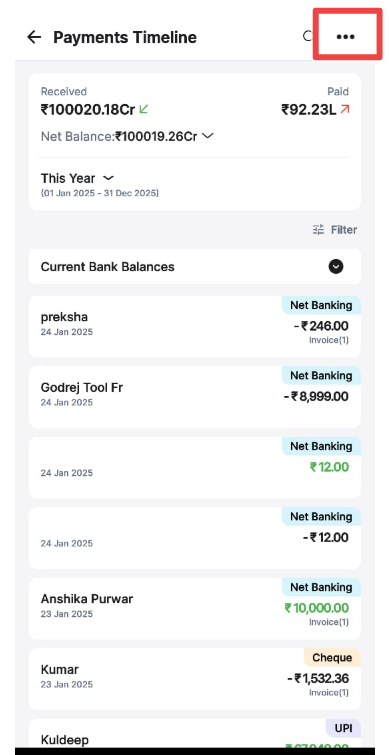Go back using the left arrow icon
The width and height of the screenshot is (389, 755).
(x=34, y=37)
